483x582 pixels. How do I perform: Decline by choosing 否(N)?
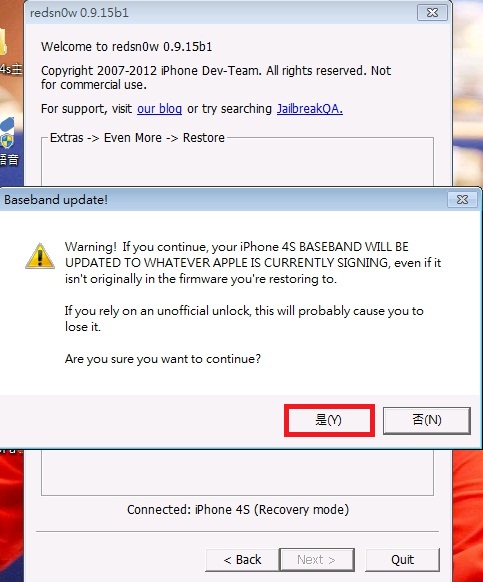coord(427,420)
